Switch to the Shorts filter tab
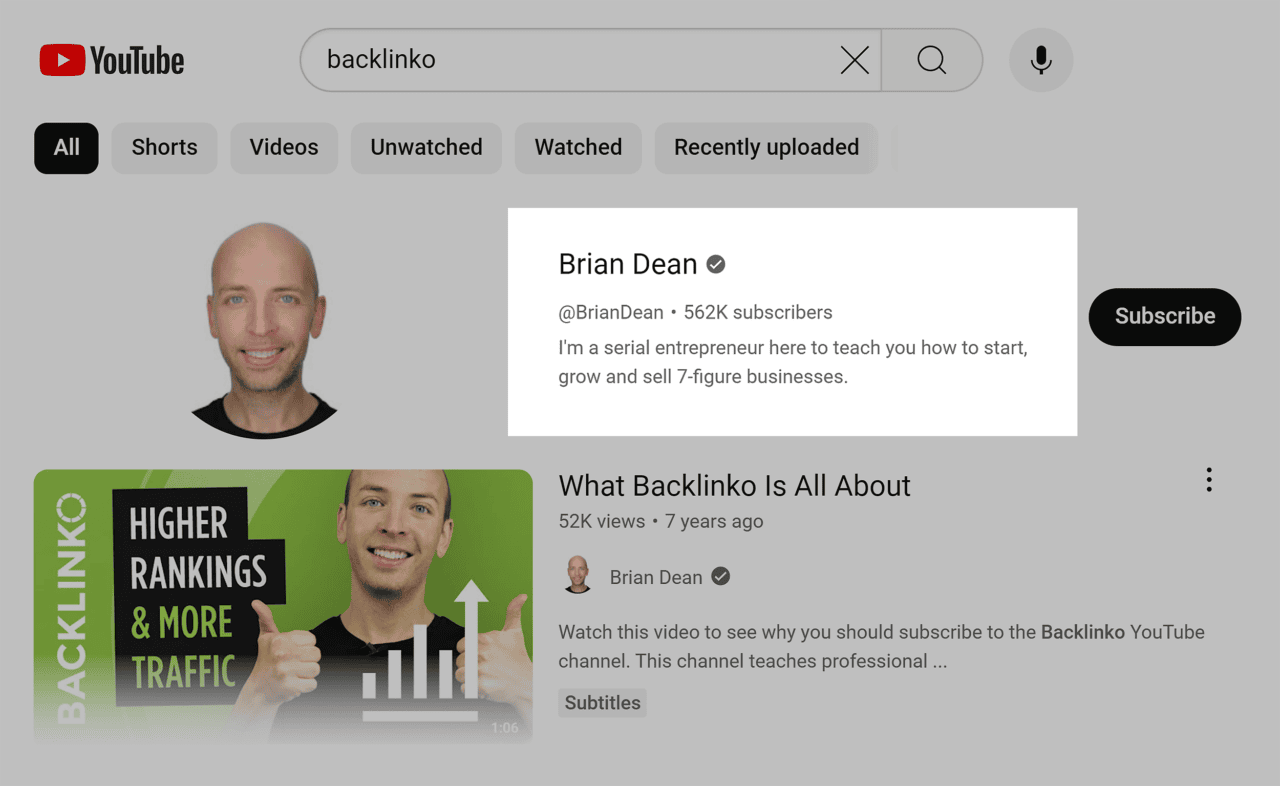 pos(164,147)
